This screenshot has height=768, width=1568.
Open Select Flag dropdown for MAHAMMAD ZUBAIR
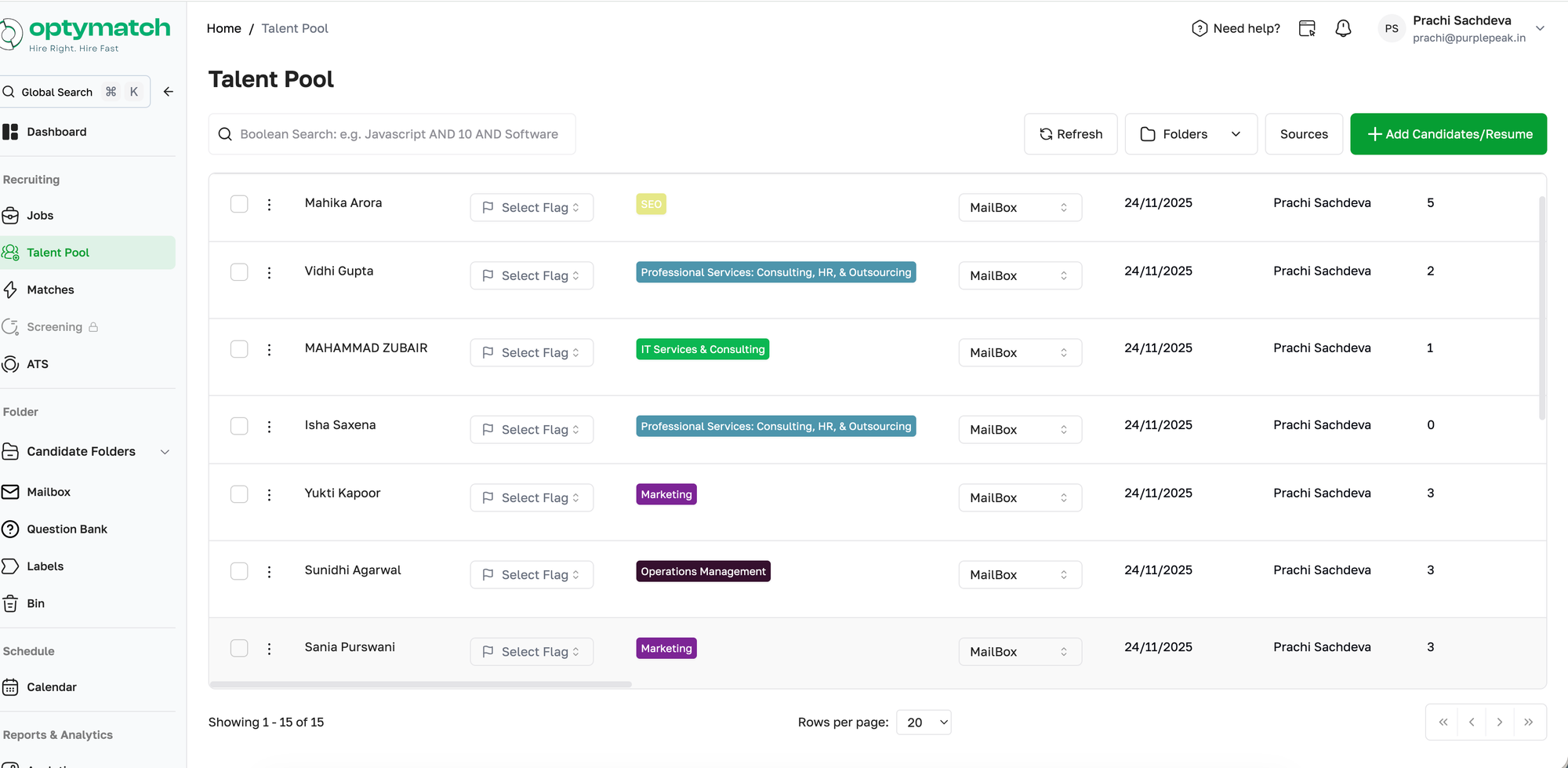pos(532,352)
